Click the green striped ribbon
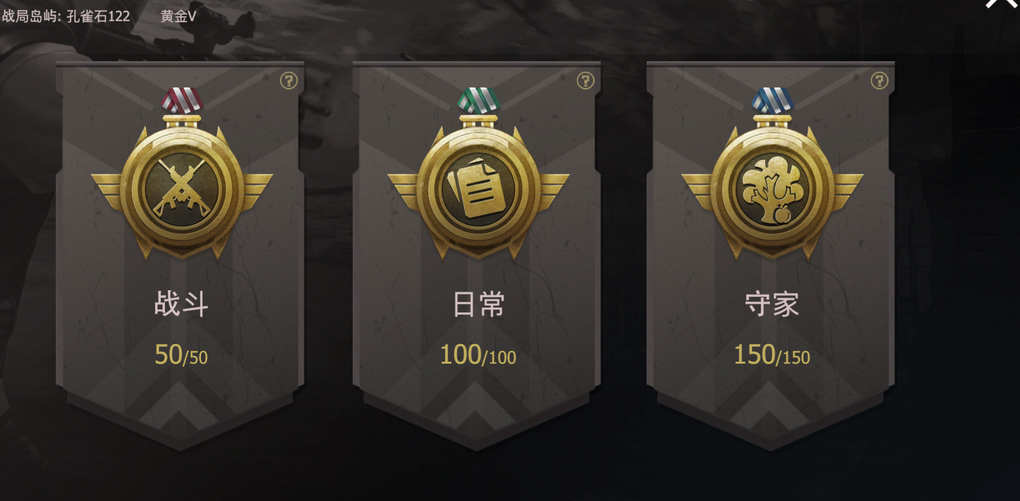 pyautogui.click(x=478, y=100)
